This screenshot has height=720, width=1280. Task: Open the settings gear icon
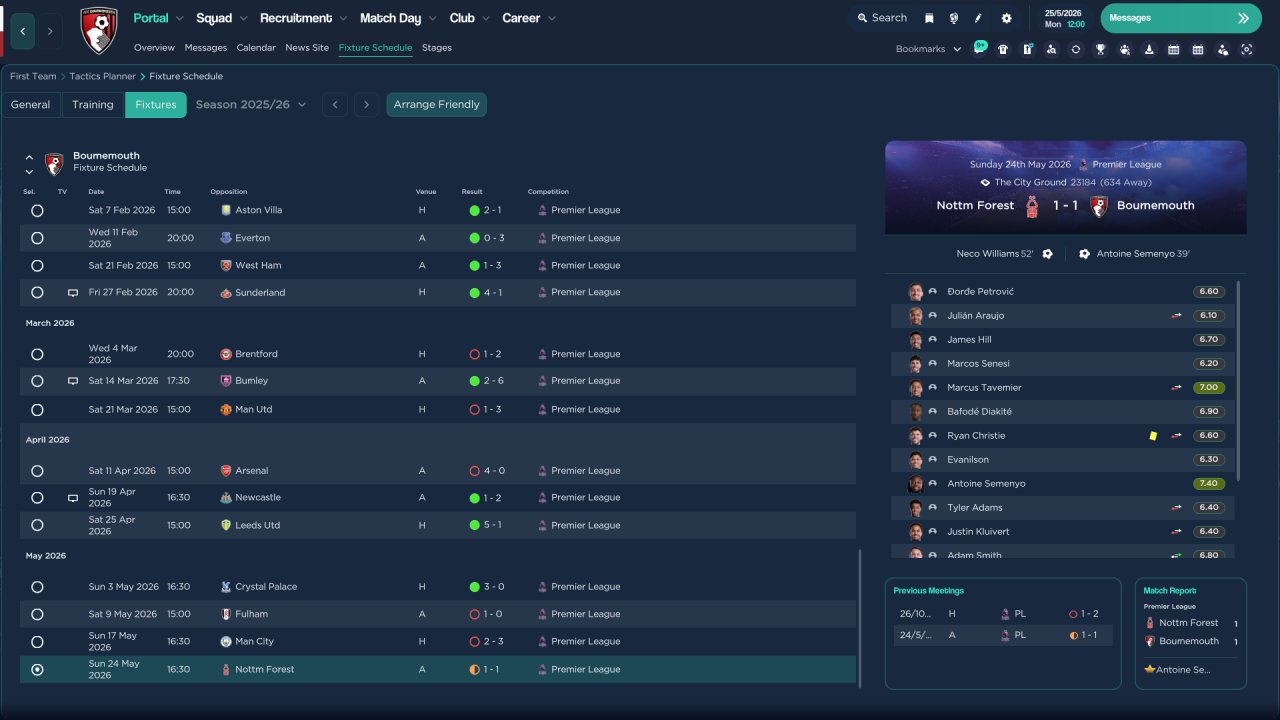1006,18
